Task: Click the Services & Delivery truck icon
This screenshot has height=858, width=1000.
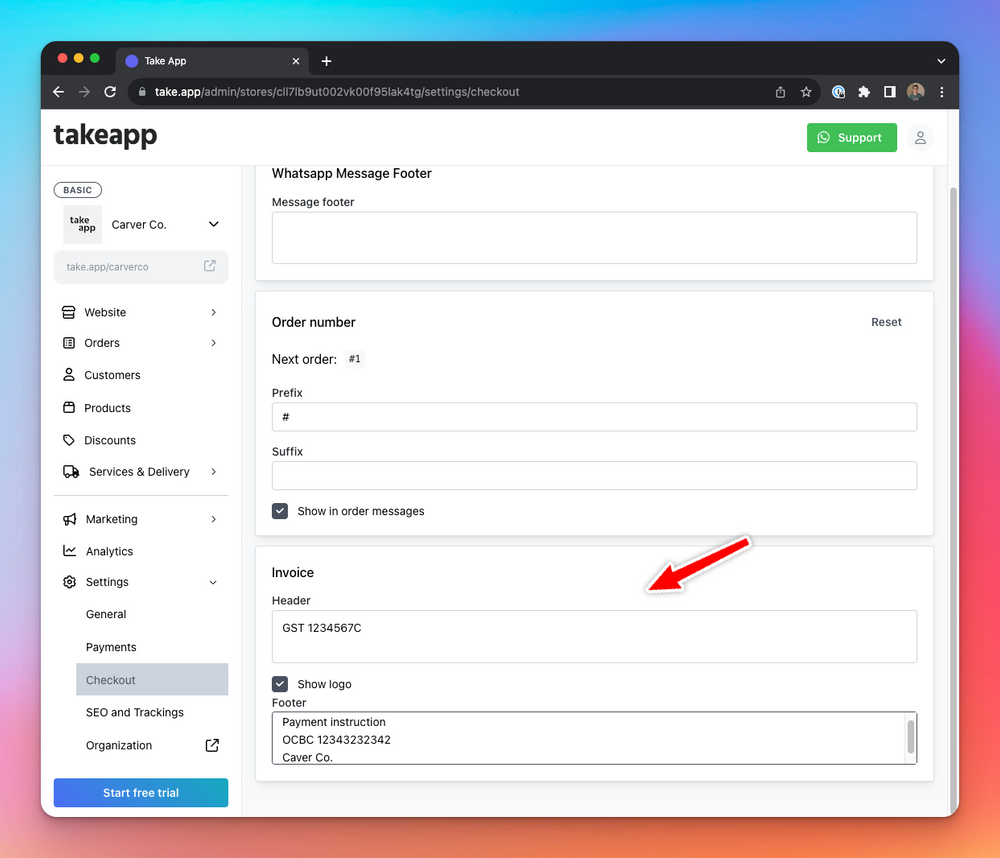Action: point(71,472)
